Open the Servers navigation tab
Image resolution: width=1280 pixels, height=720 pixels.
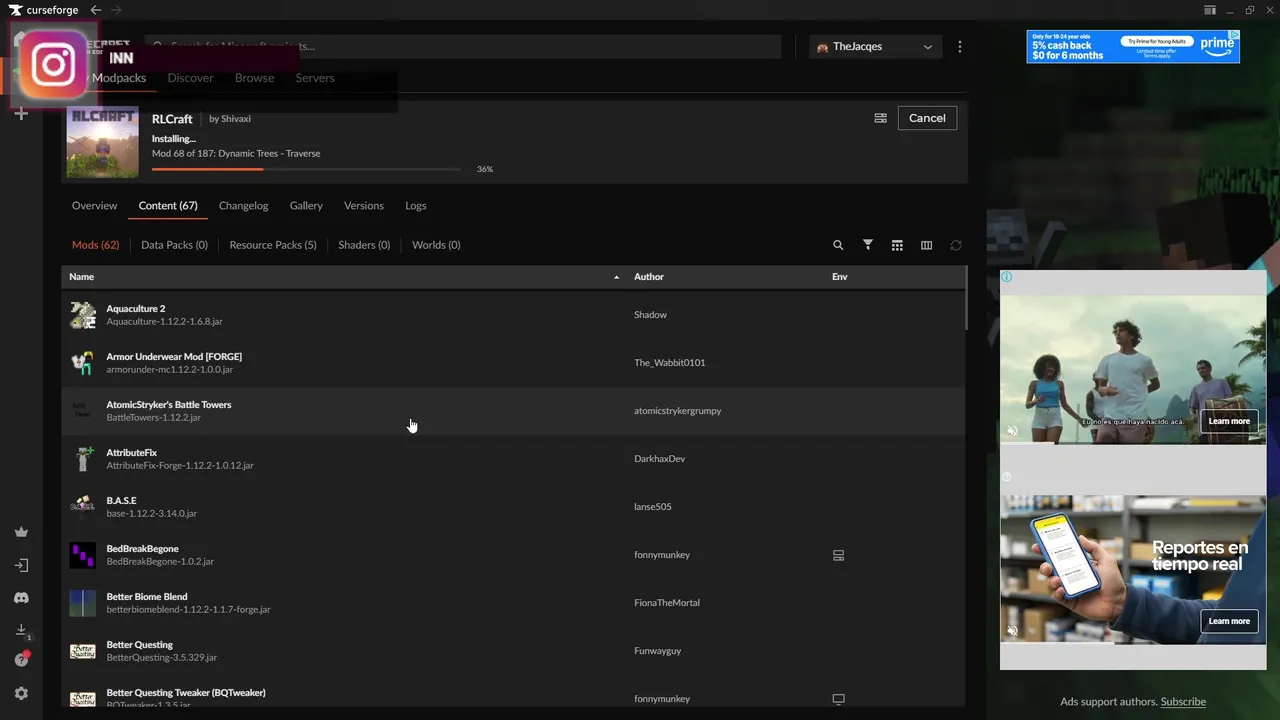[x=315, y=78]
